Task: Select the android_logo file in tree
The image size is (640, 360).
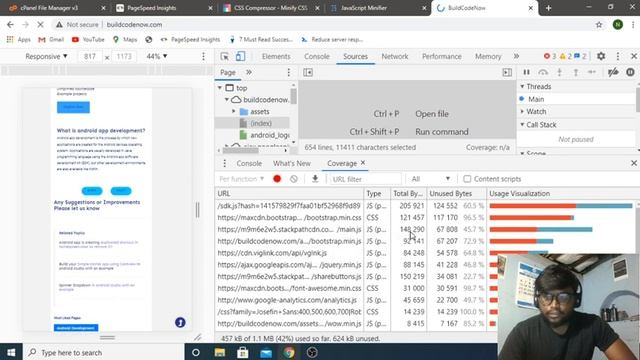Action: click(x=270, y=135)
